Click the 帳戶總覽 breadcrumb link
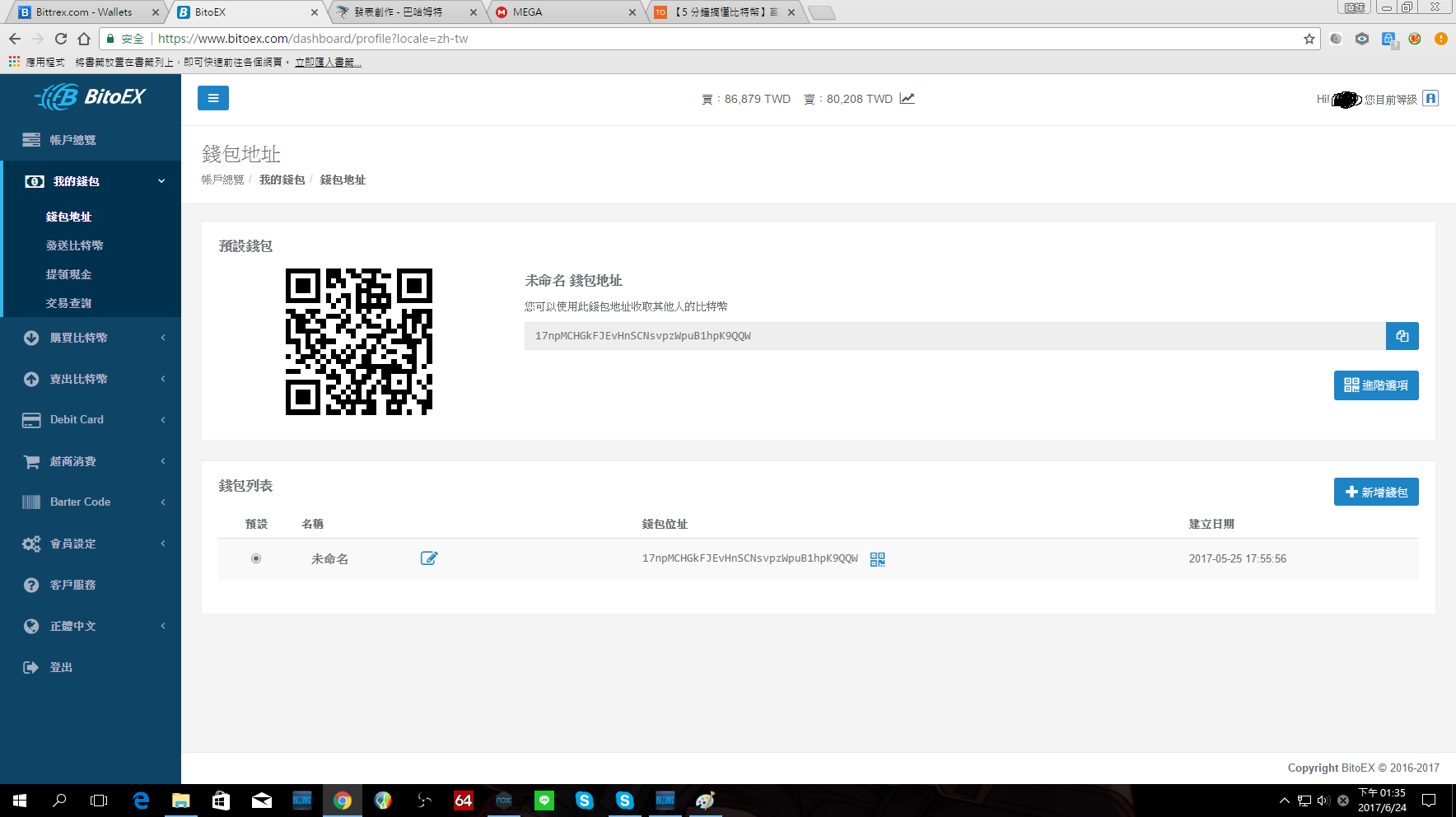Screen dimensions: 1456x817 point(222,180)
